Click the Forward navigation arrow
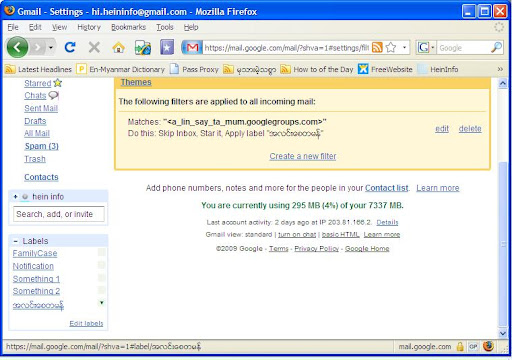This screenshot has width=512, height=360. [x=38, y=48]
